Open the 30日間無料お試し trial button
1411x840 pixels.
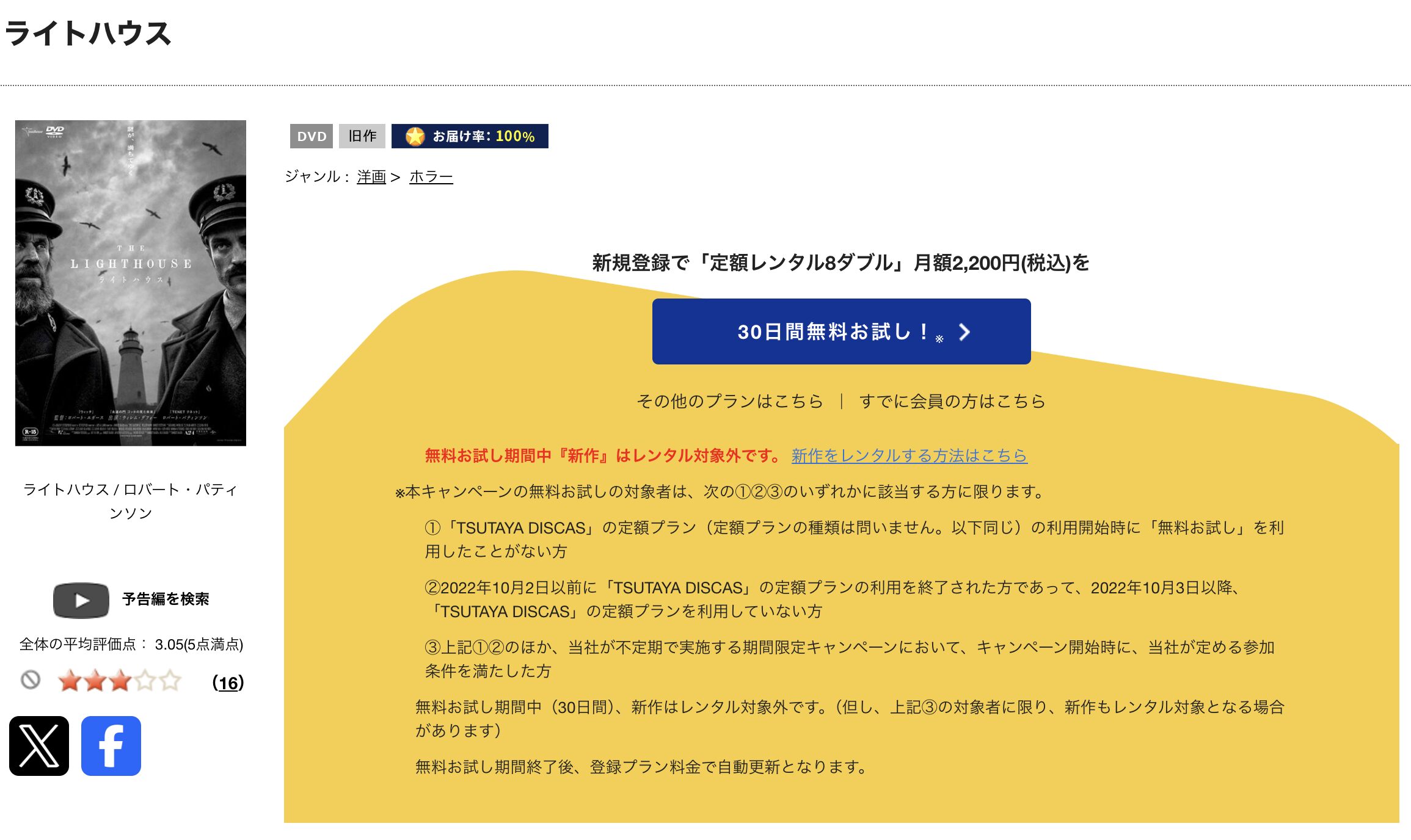point(841,331)
